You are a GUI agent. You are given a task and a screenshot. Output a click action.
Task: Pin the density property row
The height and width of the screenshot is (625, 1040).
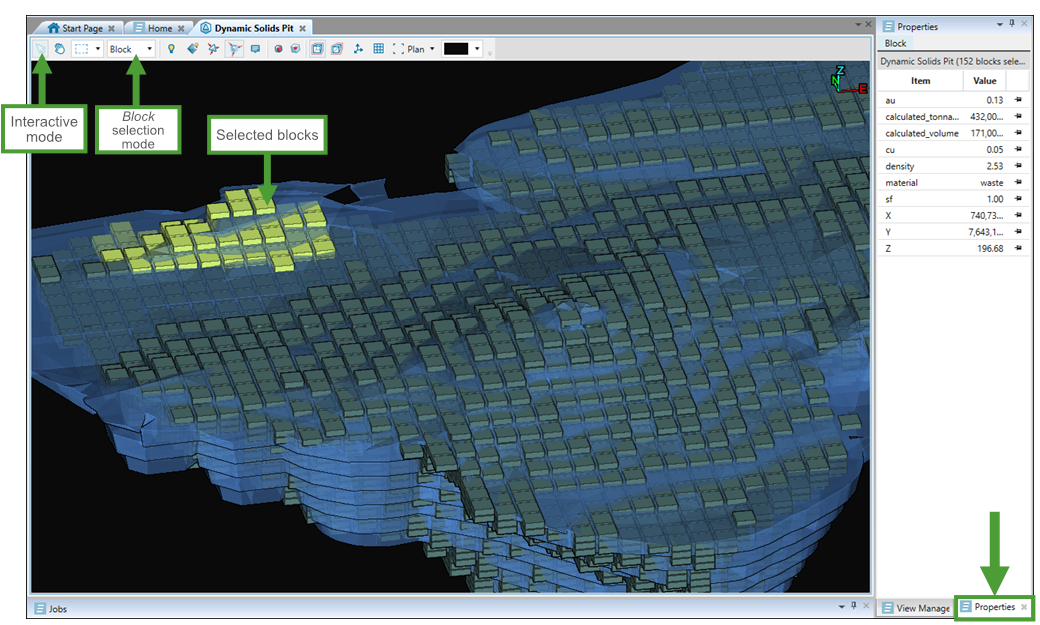pos(1018,166)
